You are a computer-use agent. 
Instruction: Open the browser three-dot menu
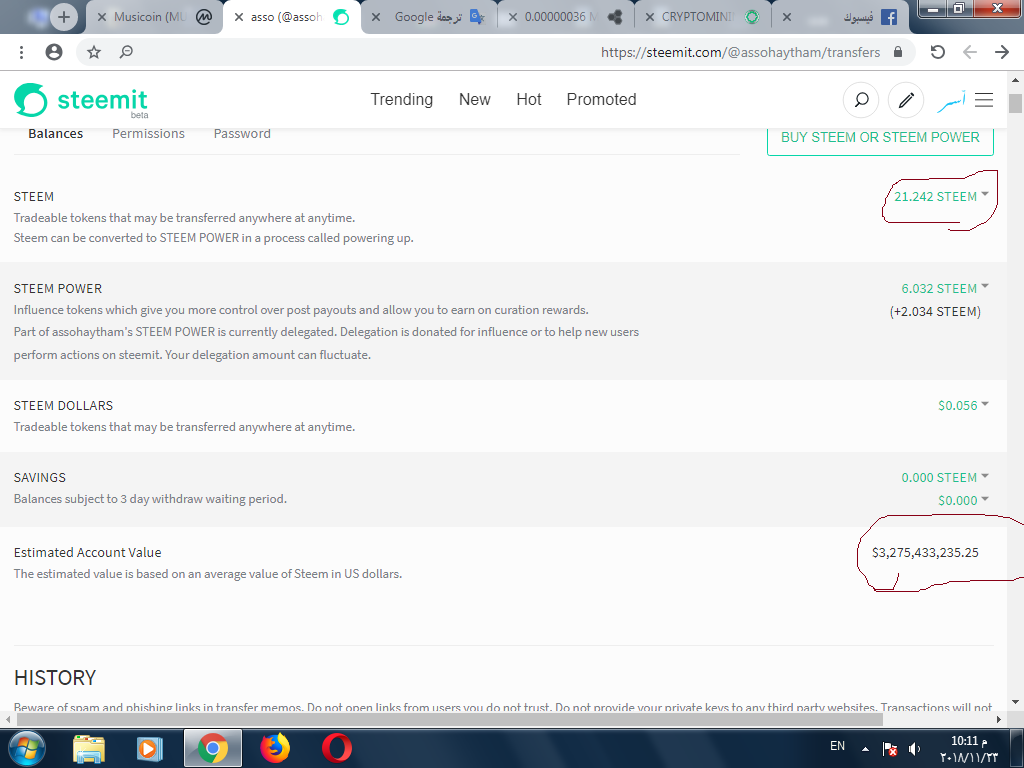(x=22, y=52)
